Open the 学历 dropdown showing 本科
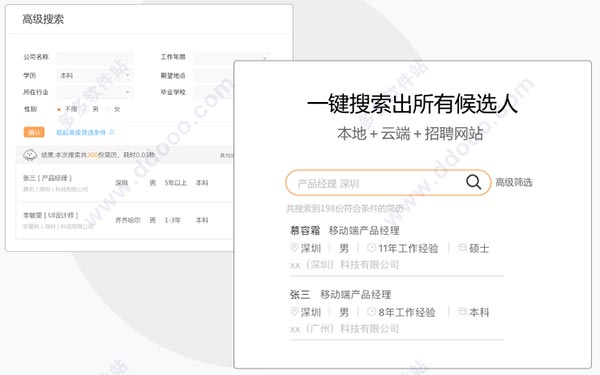The height and width of the screenshot is (375, 600). coord(95,75)
